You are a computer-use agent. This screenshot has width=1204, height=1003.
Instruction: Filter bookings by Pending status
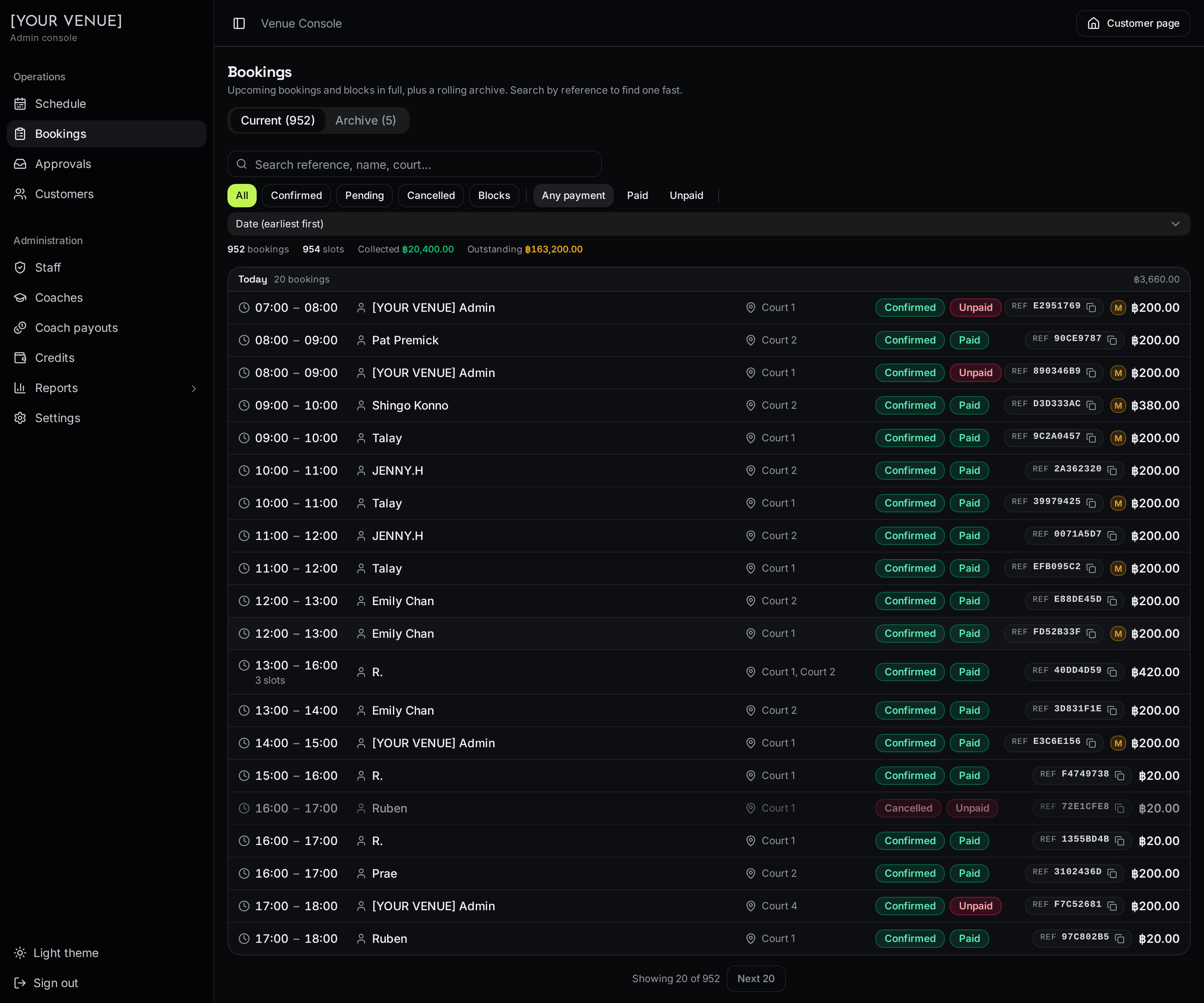pos(364,196)
